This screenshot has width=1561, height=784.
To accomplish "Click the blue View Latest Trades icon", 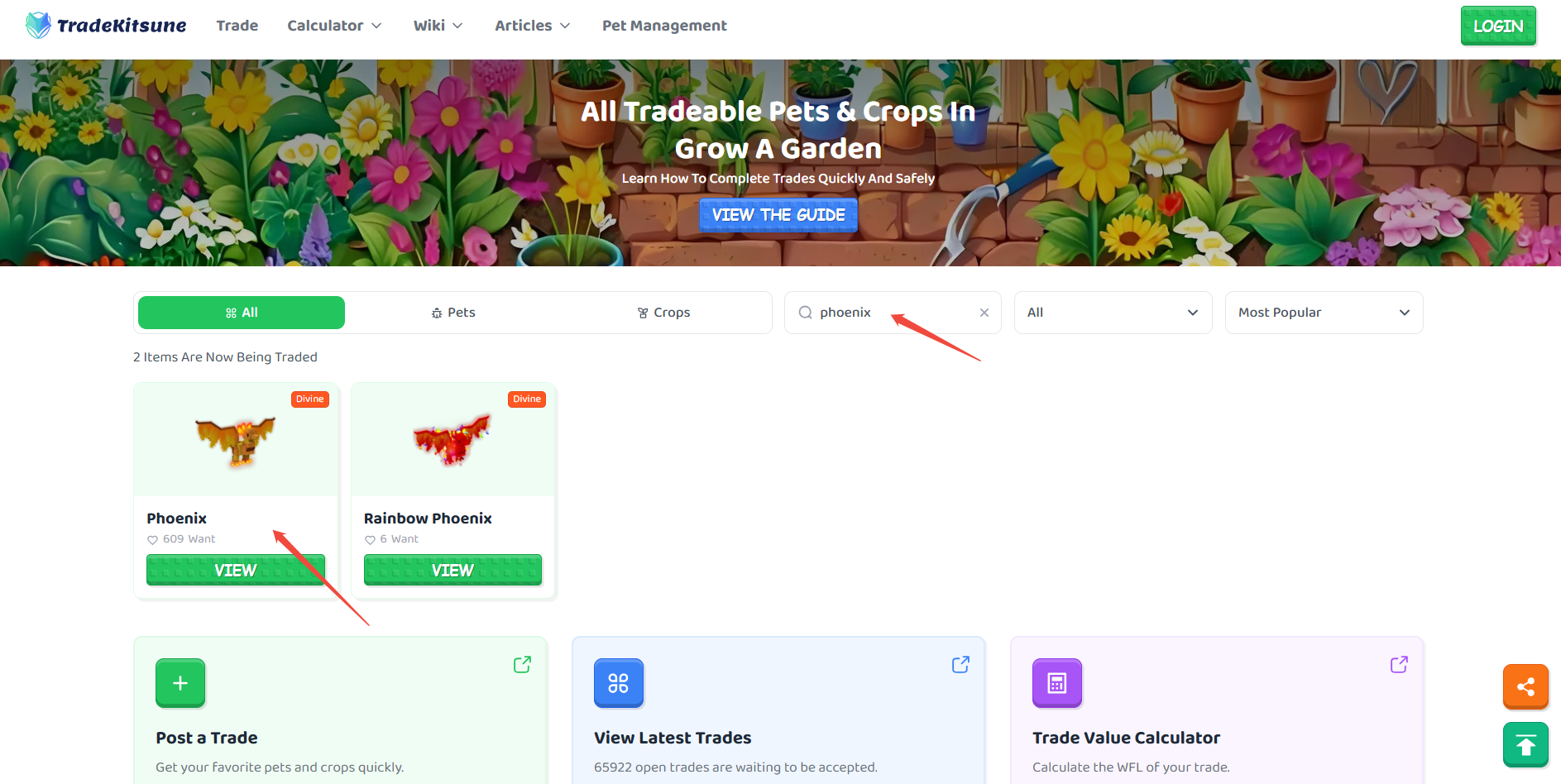I will click(619, 683).
